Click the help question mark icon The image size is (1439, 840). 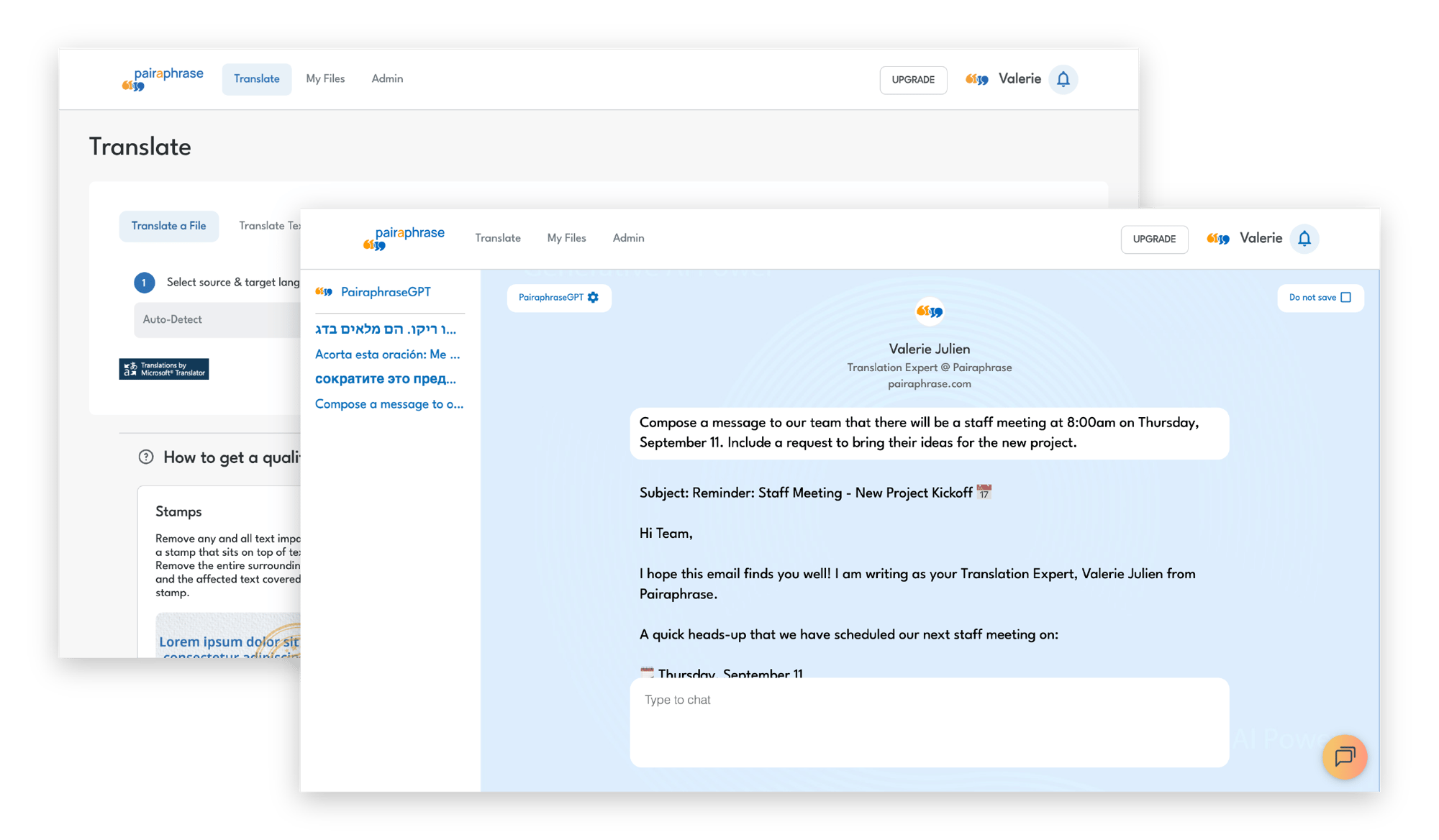(x=146, y=457)
